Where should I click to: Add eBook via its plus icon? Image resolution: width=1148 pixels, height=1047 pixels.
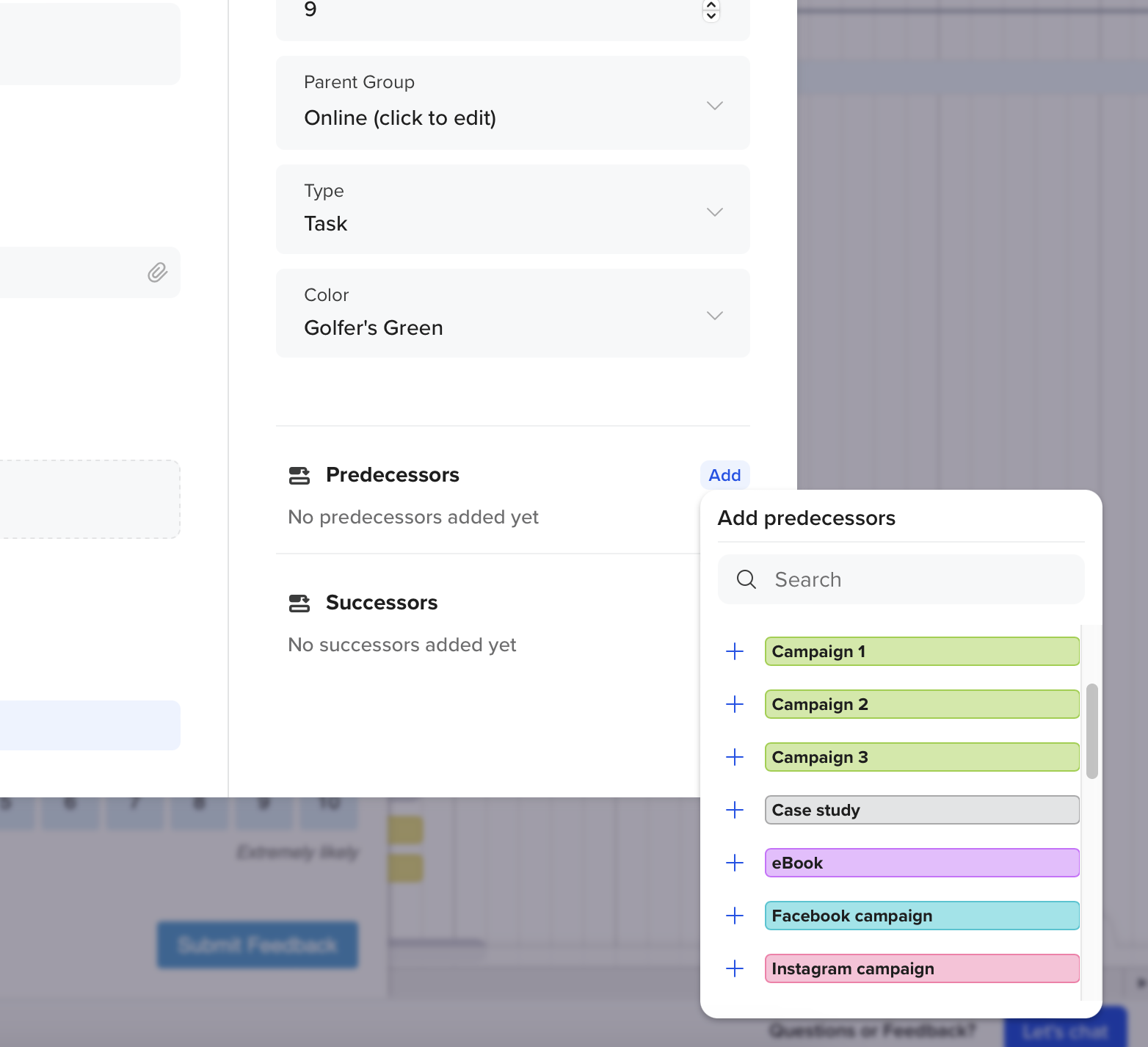[734, 863]
